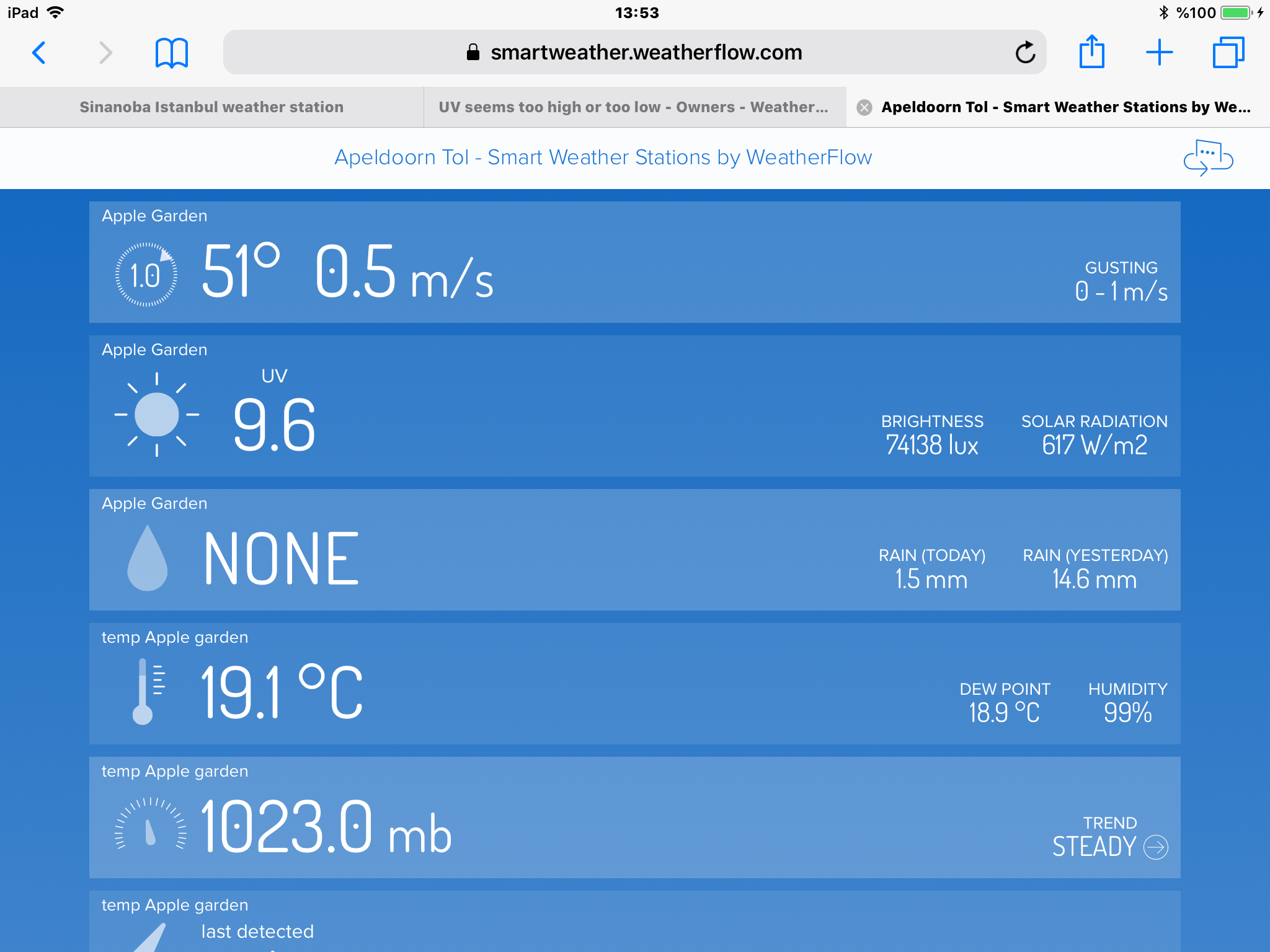Tap the raindrop icon in rain card

(x=147, y=558)
